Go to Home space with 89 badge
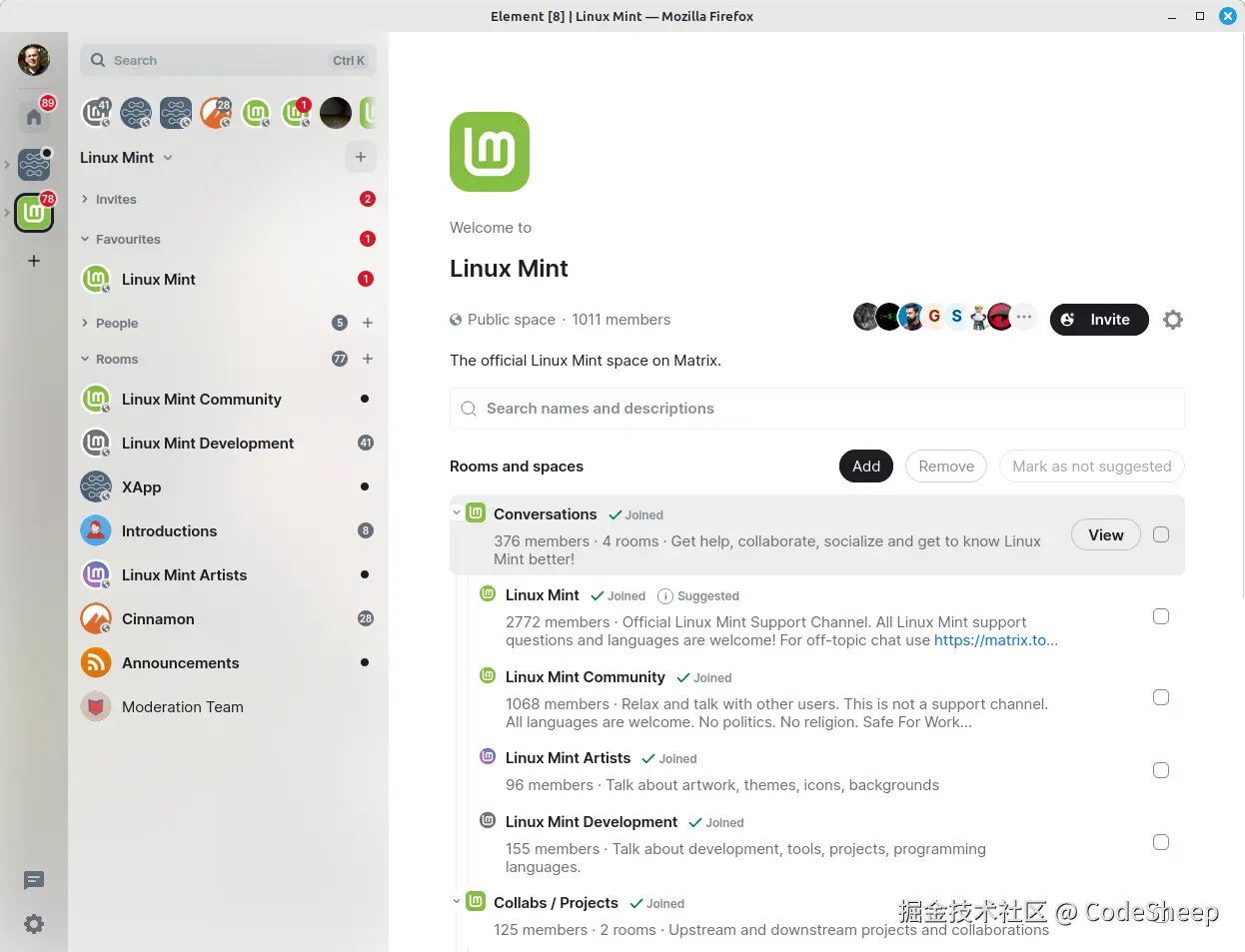The width and height of the screenshot is (1245, 952). (x=34, y=117)
